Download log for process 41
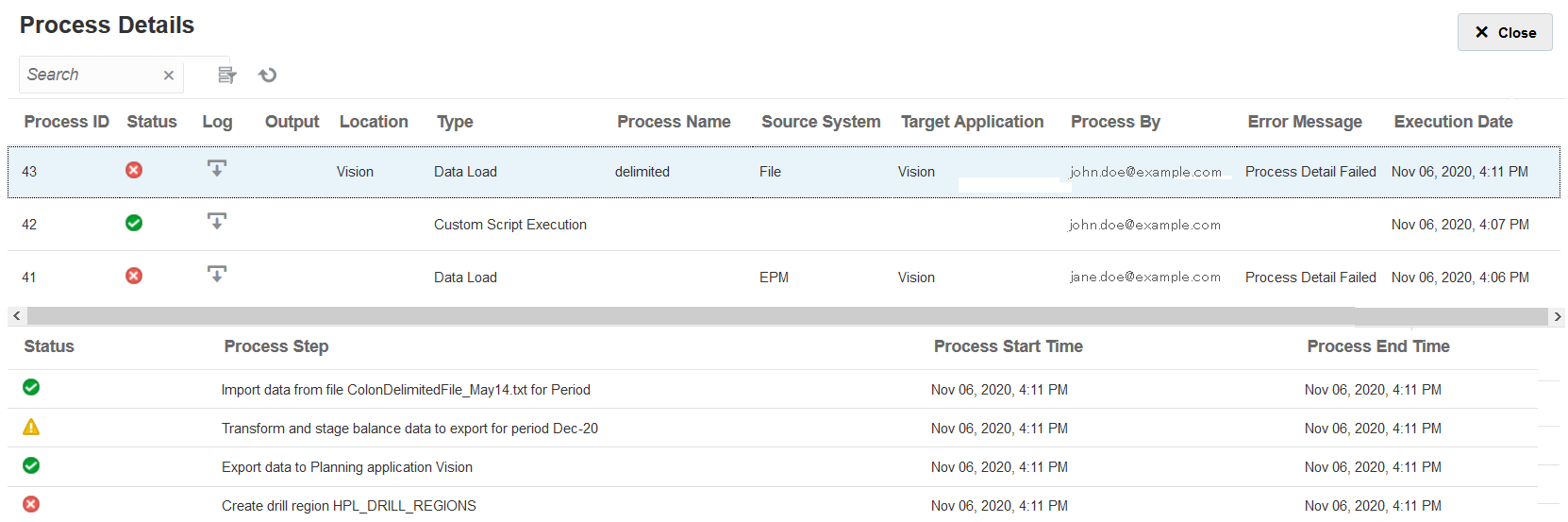 coord(216,275)
